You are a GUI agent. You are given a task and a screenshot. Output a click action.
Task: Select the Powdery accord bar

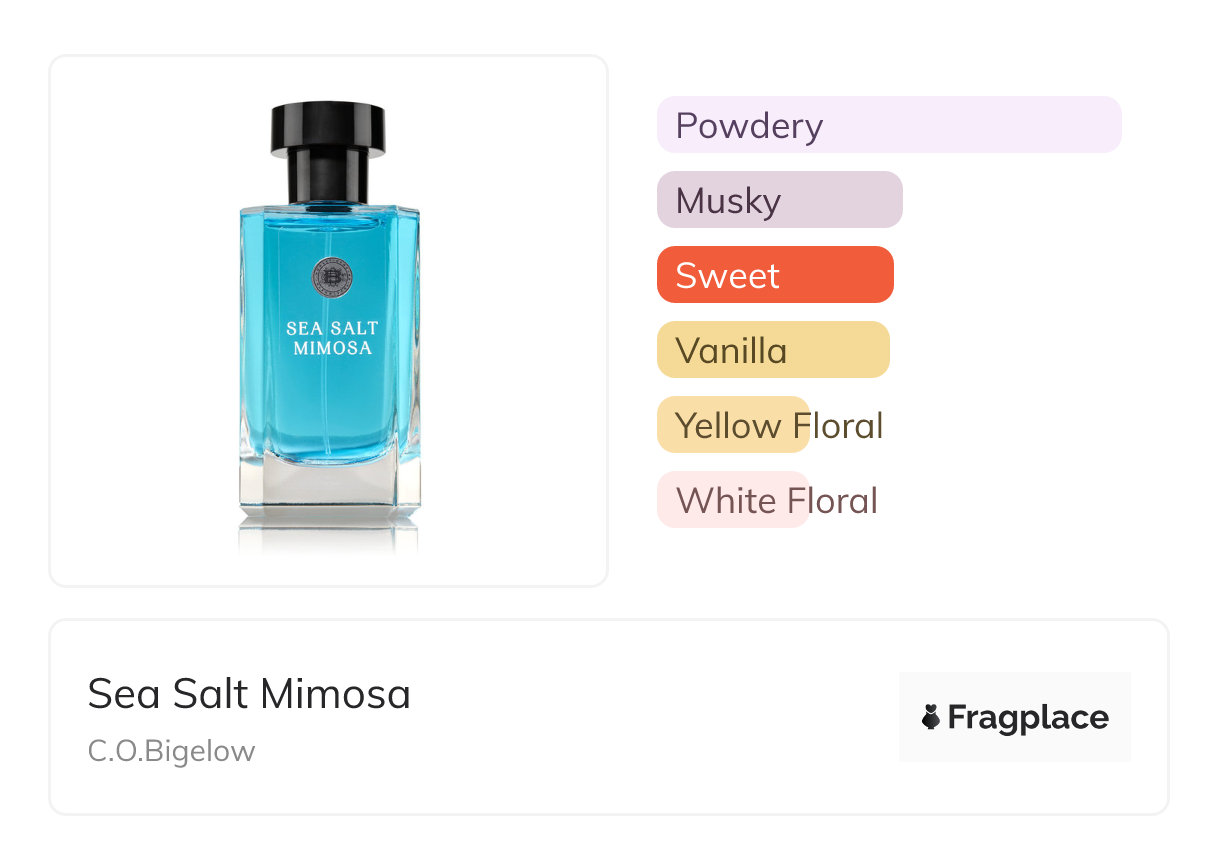(888, 125)
